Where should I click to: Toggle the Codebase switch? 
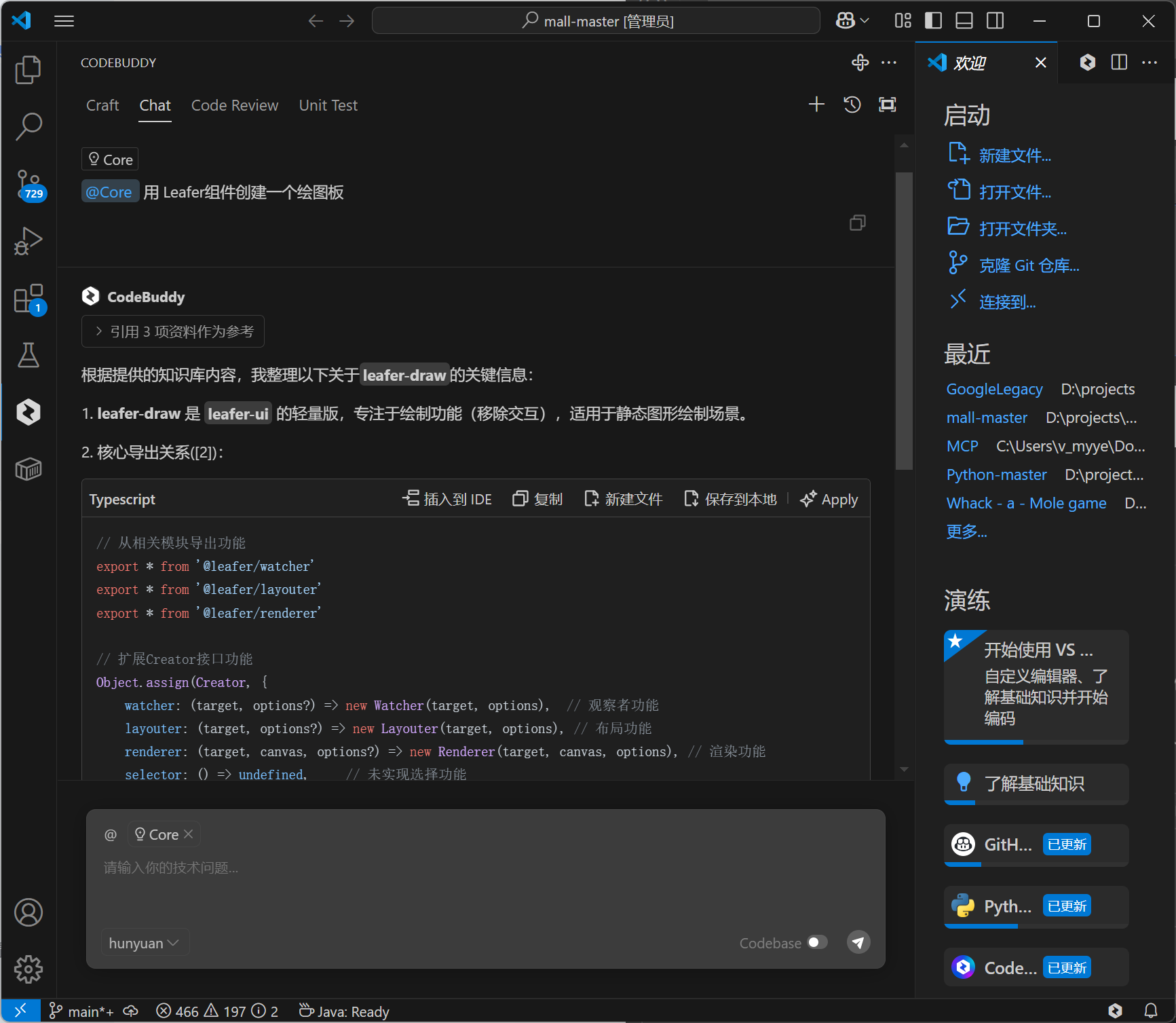click(x=817, y=942)
